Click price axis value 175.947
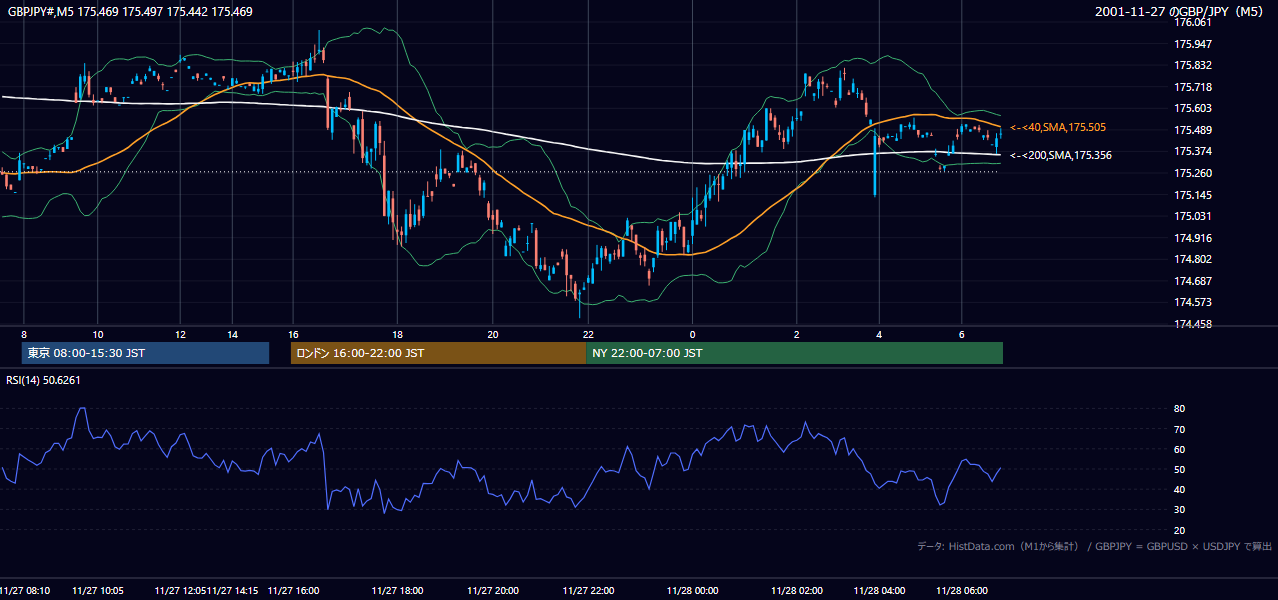 coord(1193,44)
